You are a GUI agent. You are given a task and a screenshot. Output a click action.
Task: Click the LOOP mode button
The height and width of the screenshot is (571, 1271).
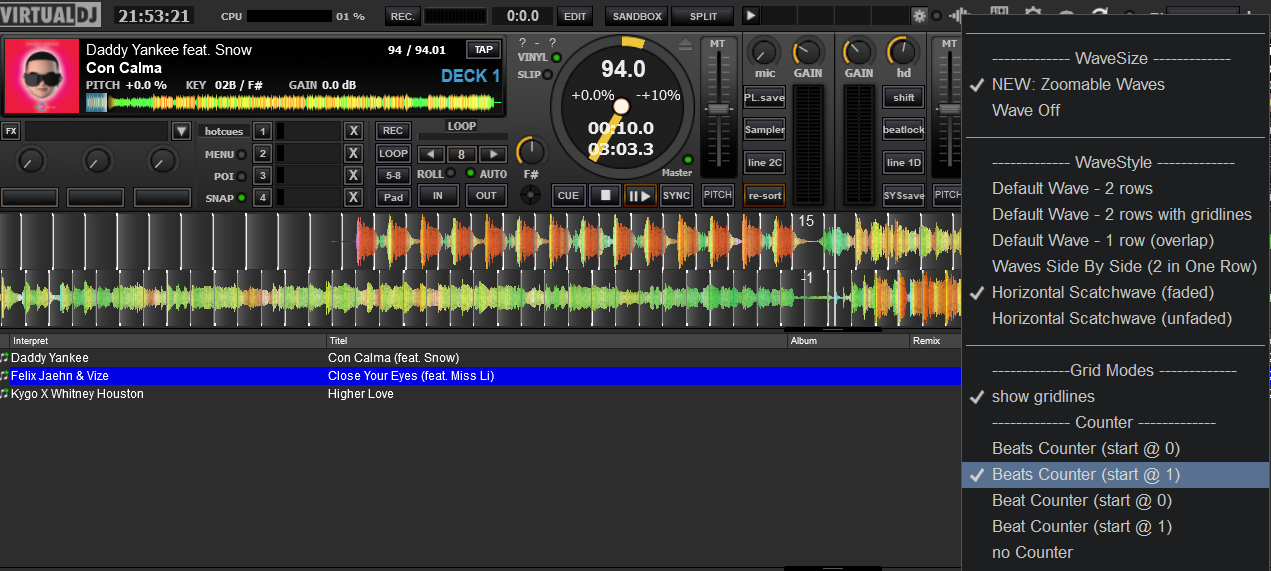point(393,153)
